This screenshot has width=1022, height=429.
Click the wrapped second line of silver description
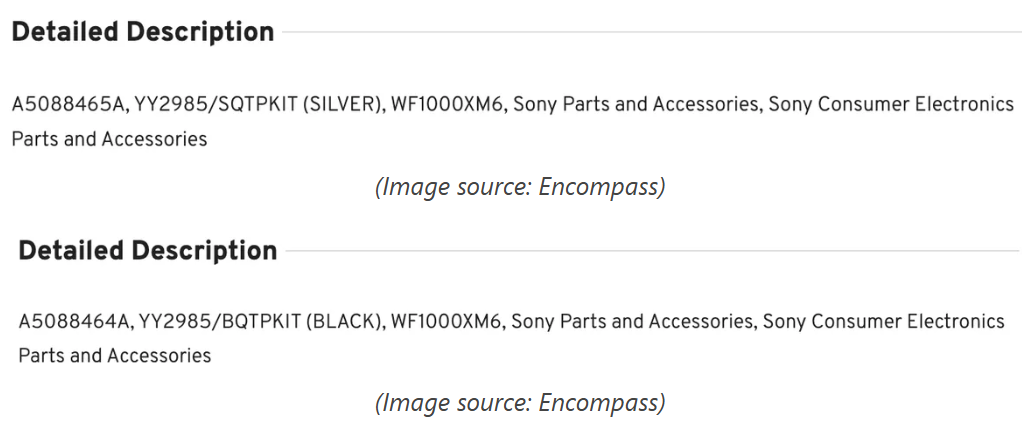(109, 139)
